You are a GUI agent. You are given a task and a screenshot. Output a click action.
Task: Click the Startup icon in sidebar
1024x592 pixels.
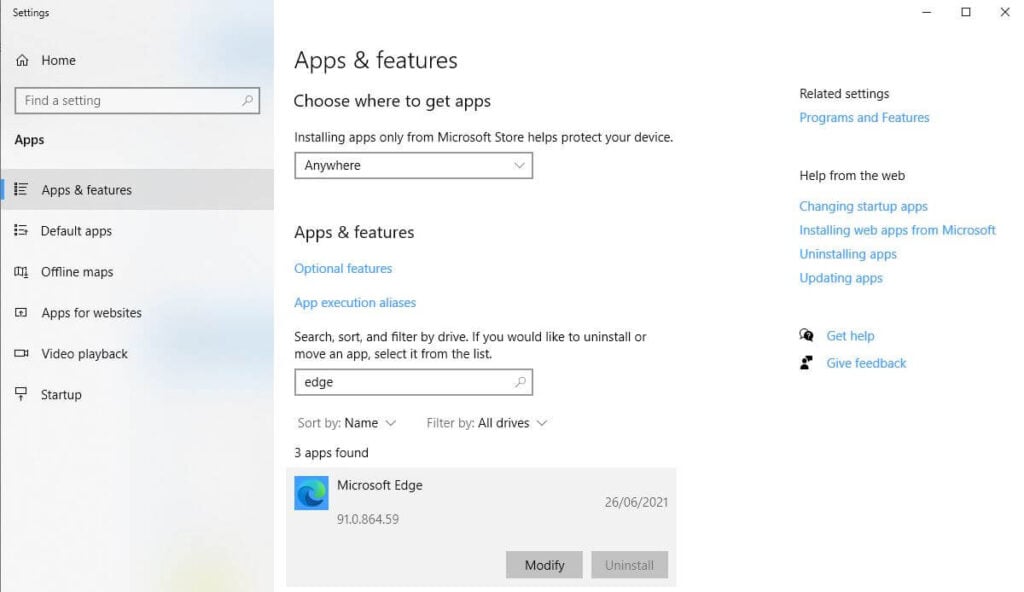[21, 395]
